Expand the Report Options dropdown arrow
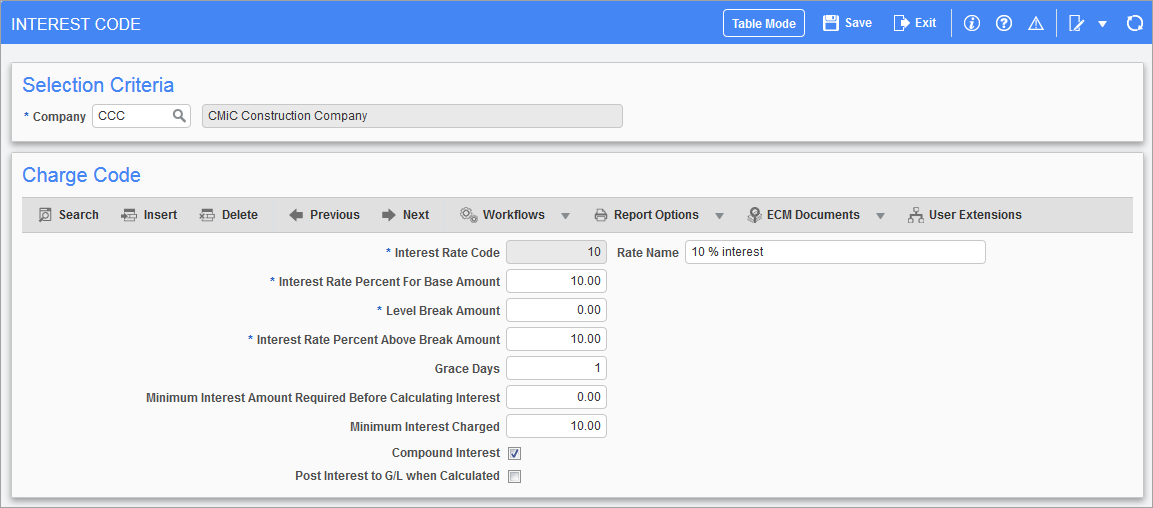 [719, 215]
